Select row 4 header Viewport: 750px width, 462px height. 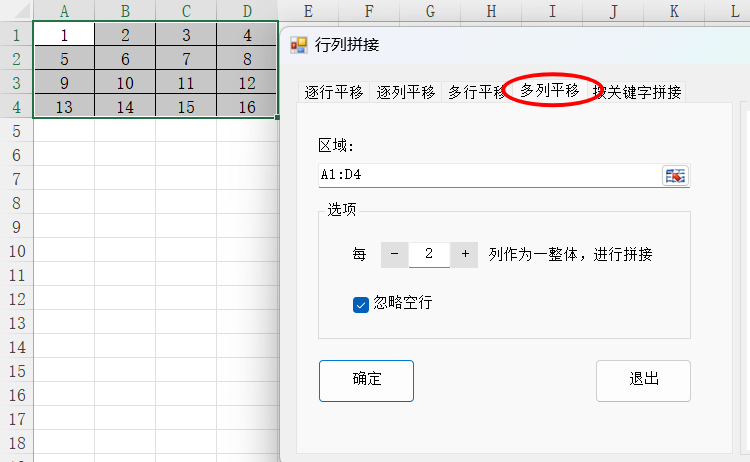point(16,107)
